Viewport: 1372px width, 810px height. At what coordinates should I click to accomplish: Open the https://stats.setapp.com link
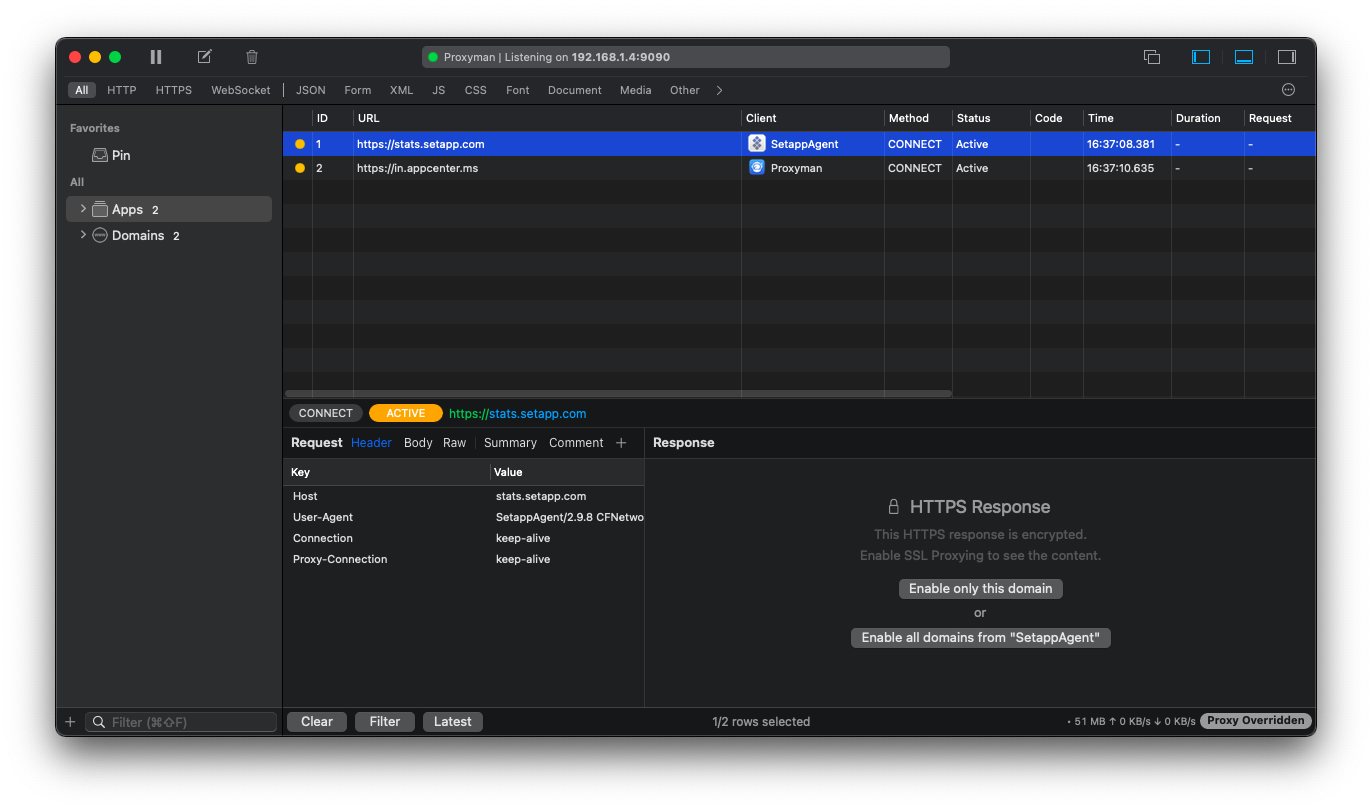518,413
